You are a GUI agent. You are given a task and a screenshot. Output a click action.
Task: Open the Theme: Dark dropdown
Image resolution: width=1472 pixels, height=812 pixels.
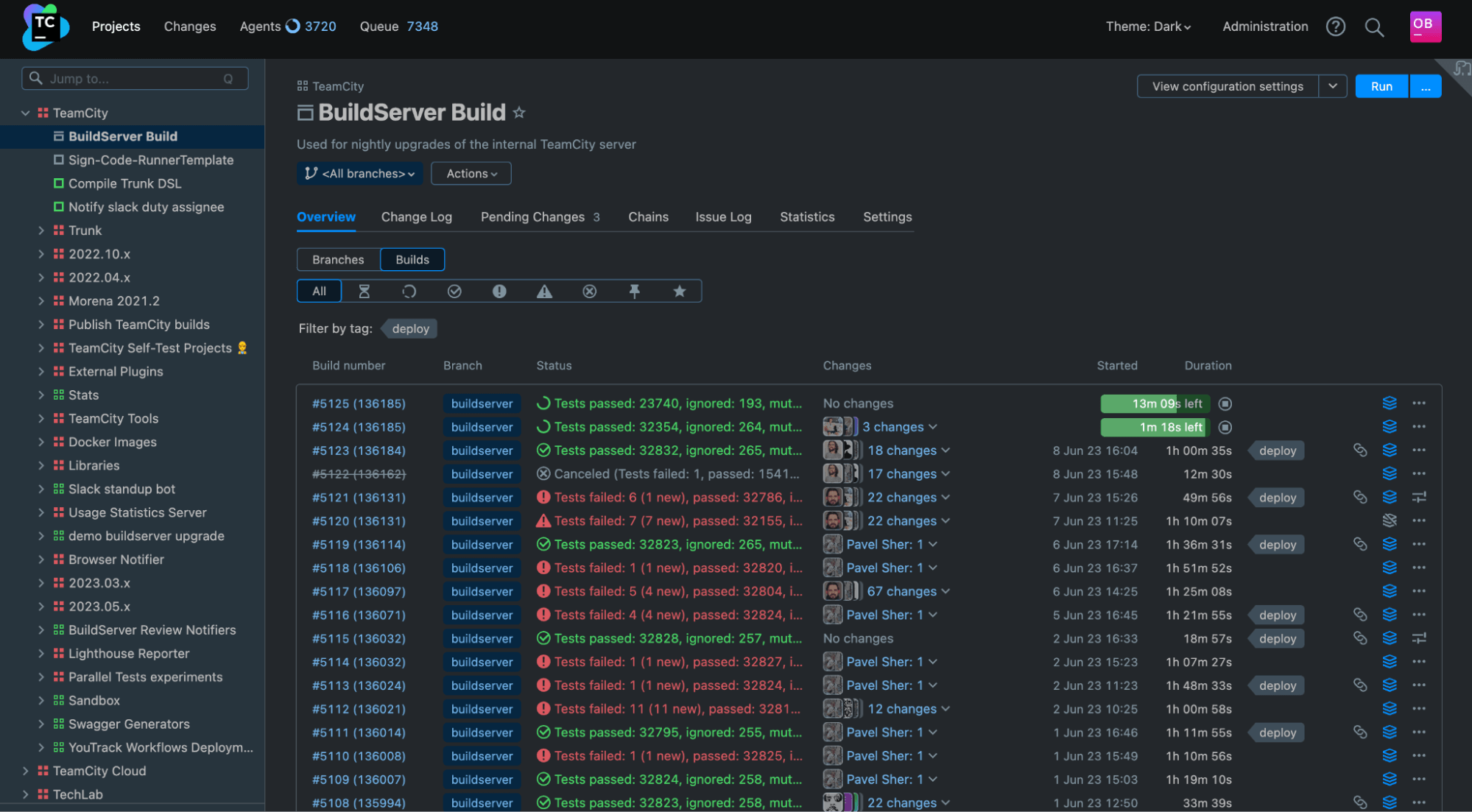pyautogui.click(x=1148, y=27)
